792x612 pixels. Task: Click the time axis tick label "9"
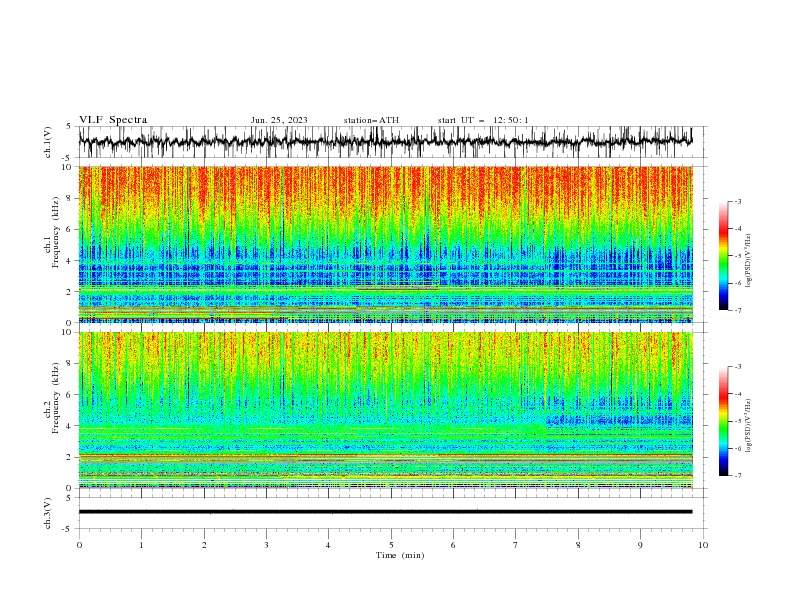click(x=640, y=545)
